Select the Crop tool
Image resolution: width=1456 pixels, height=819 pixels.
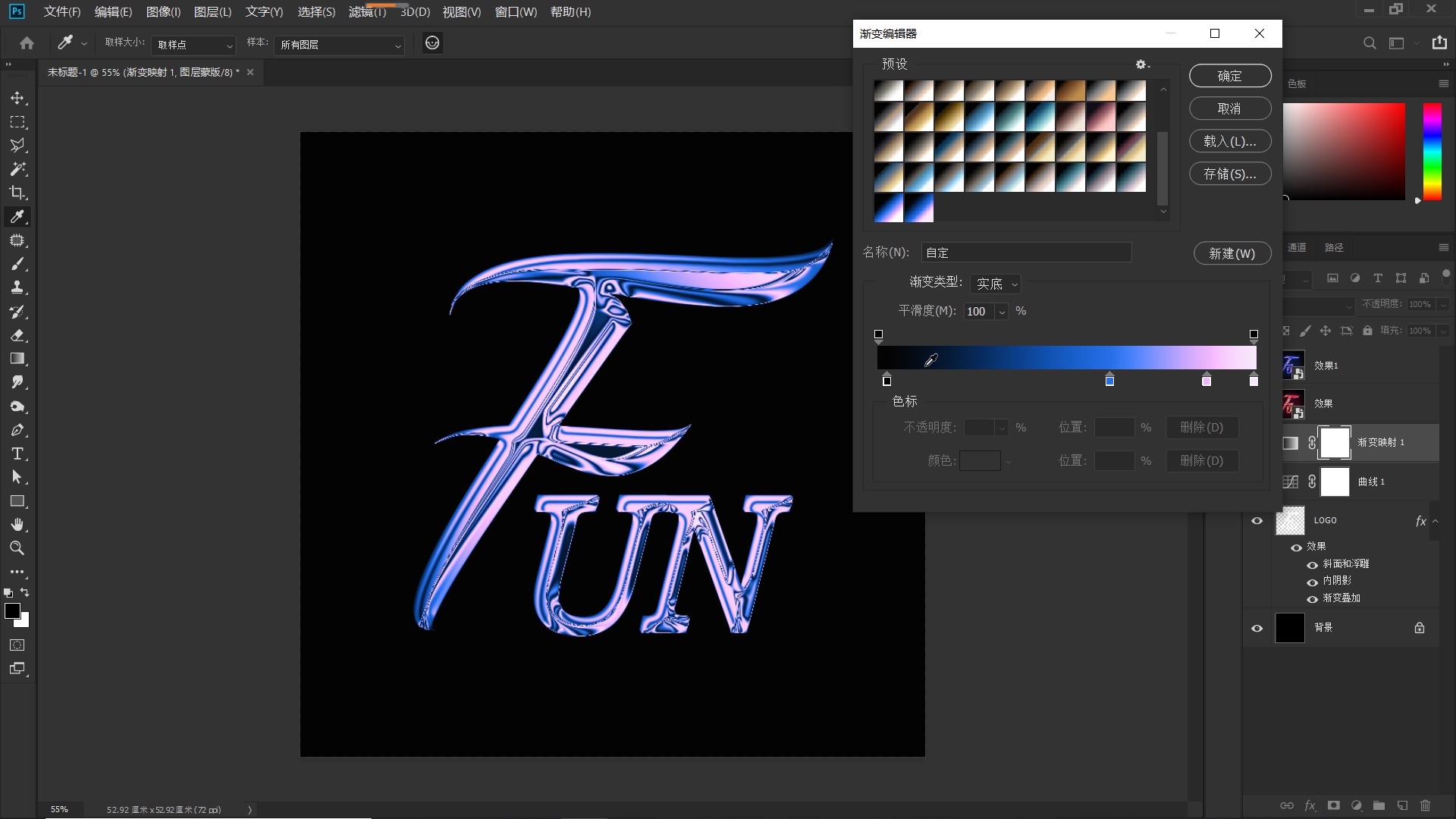(x=17, y=193)
